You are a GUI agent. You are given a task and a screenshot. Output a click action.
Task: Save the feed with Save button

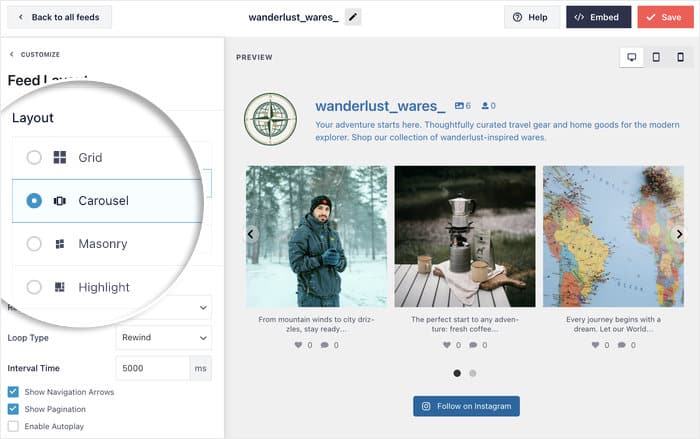(665, 17)
